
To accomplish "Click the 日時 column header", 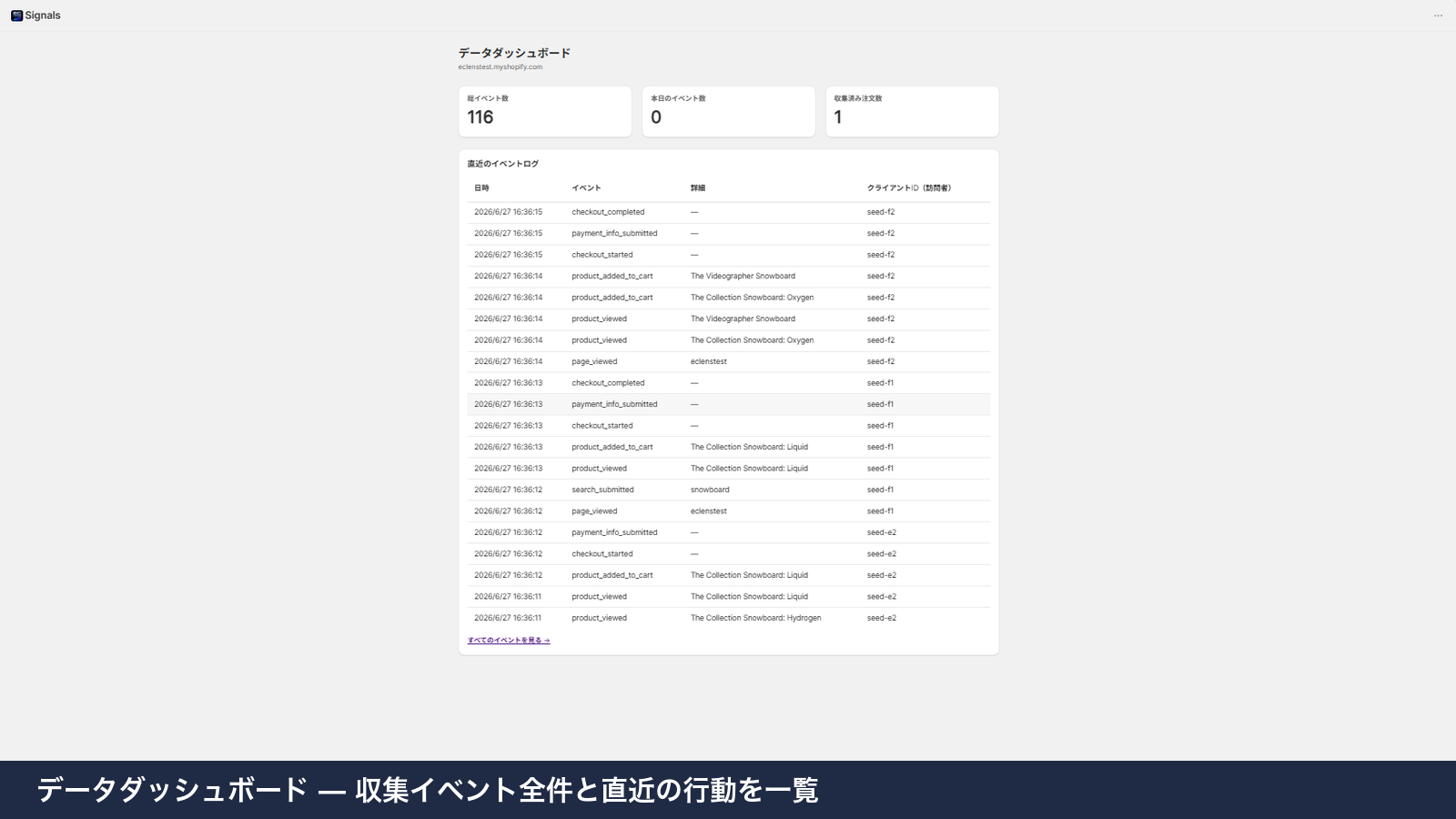I will click(481, 188).
